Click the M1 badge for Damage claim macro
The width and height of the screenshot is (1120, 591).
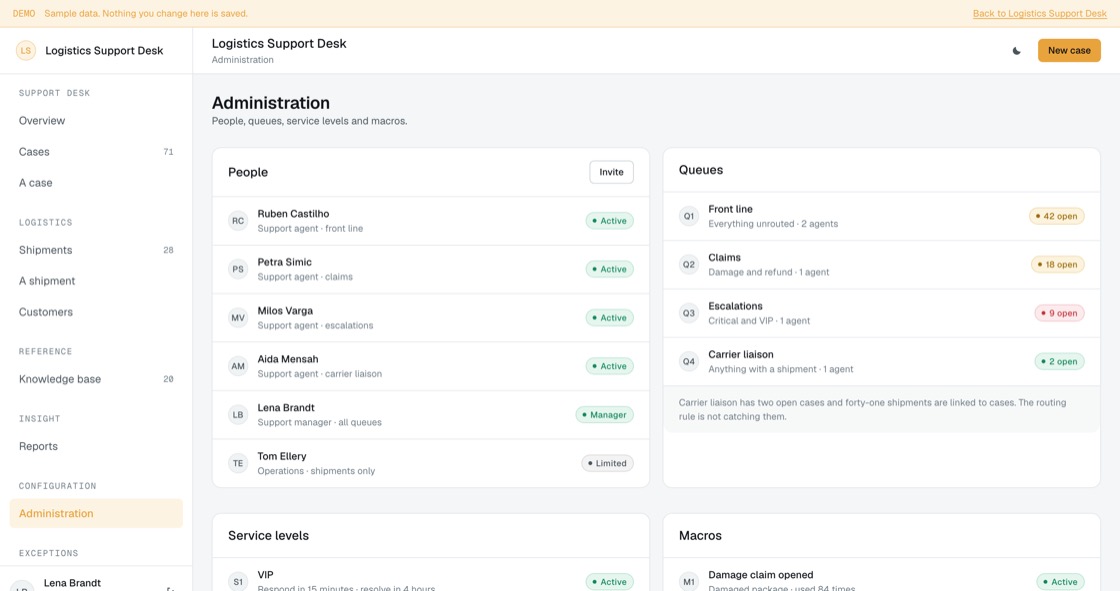point(689,582)
